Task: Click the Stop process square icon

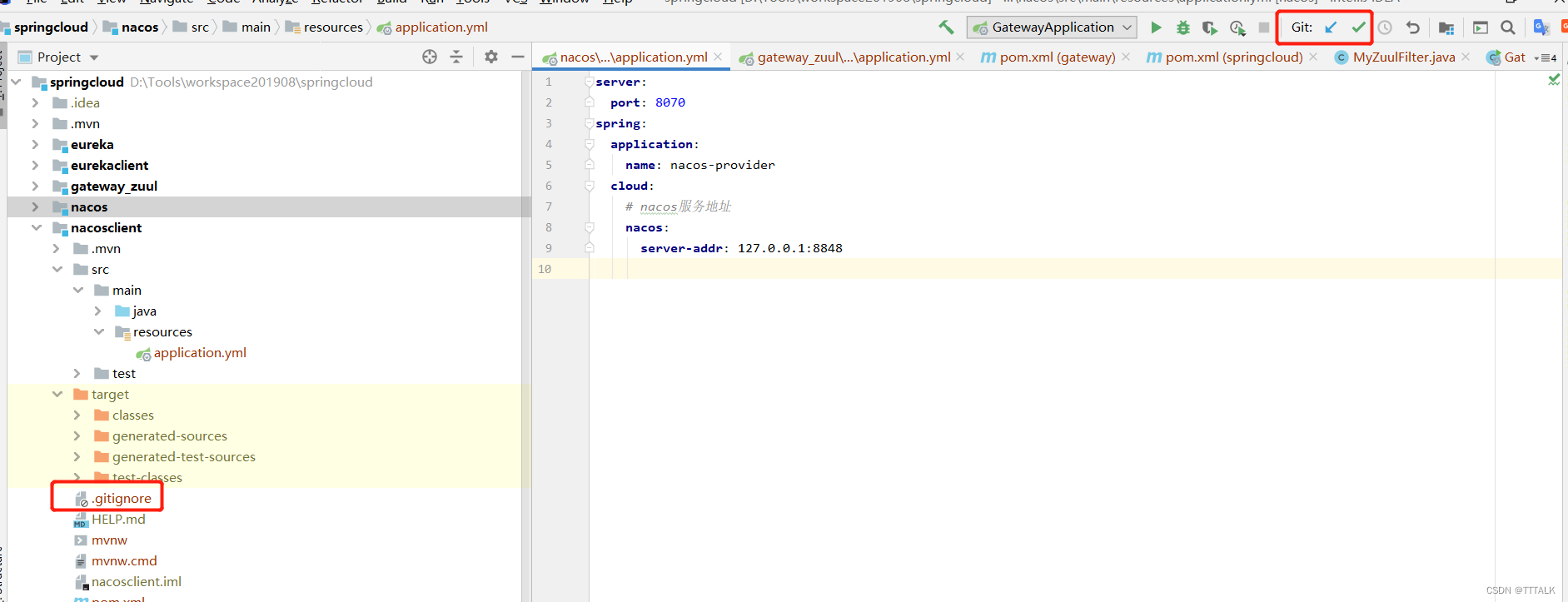Action: [1264, 27]
